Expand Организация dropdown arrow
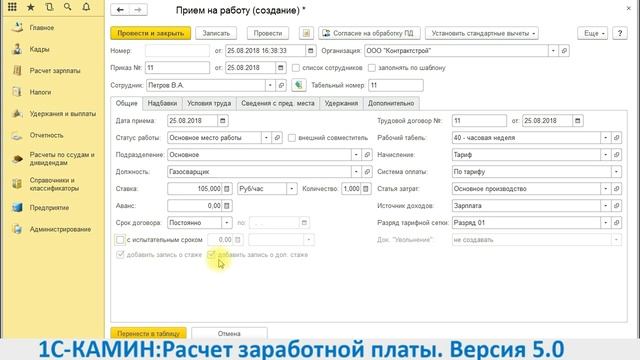The width and height of the screenshot is (640, 360). click(x=553, y=51)
